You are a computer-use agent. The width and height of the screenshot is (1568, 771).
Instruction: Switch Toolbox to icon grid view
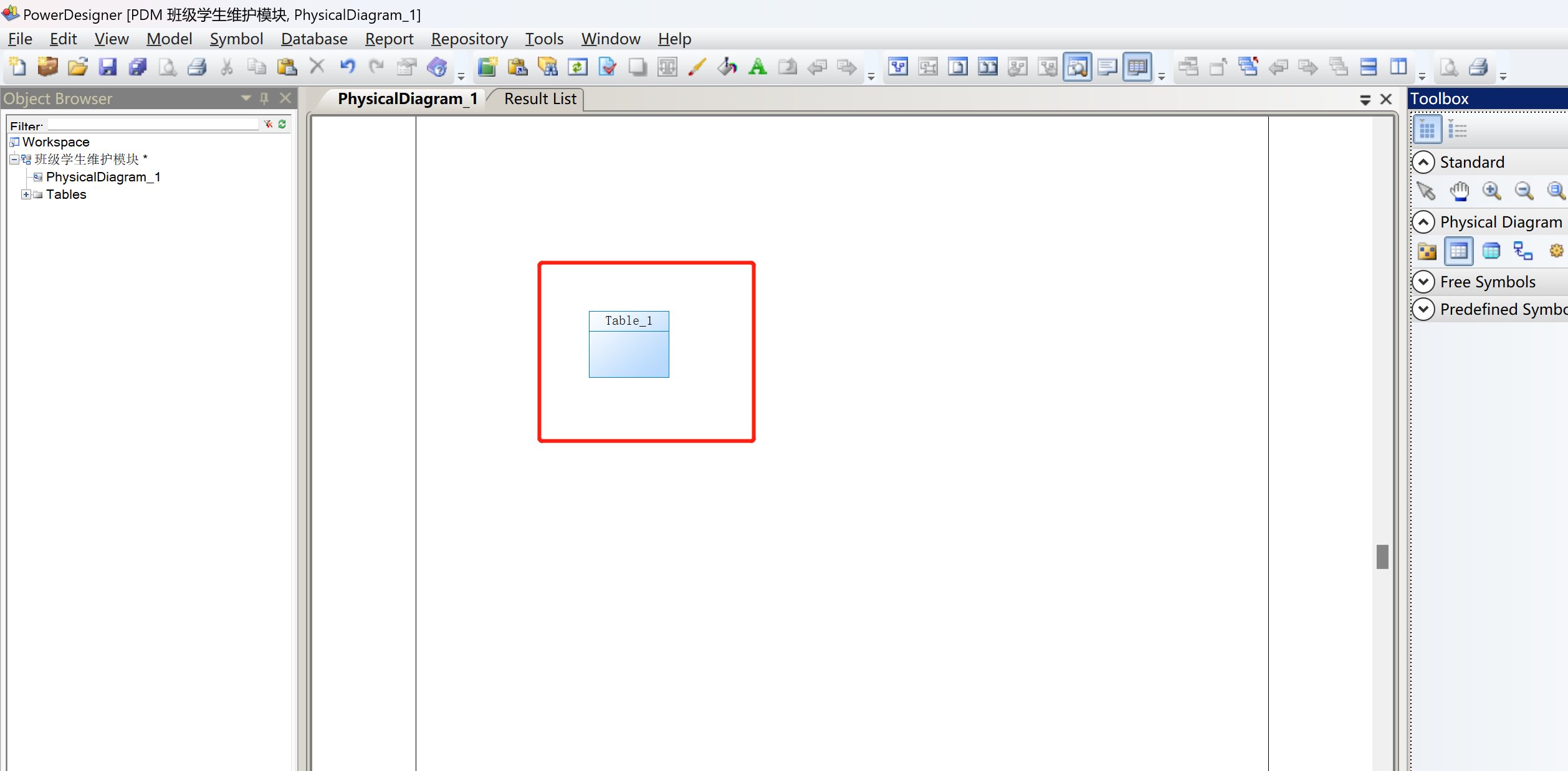coord(1427,130)
